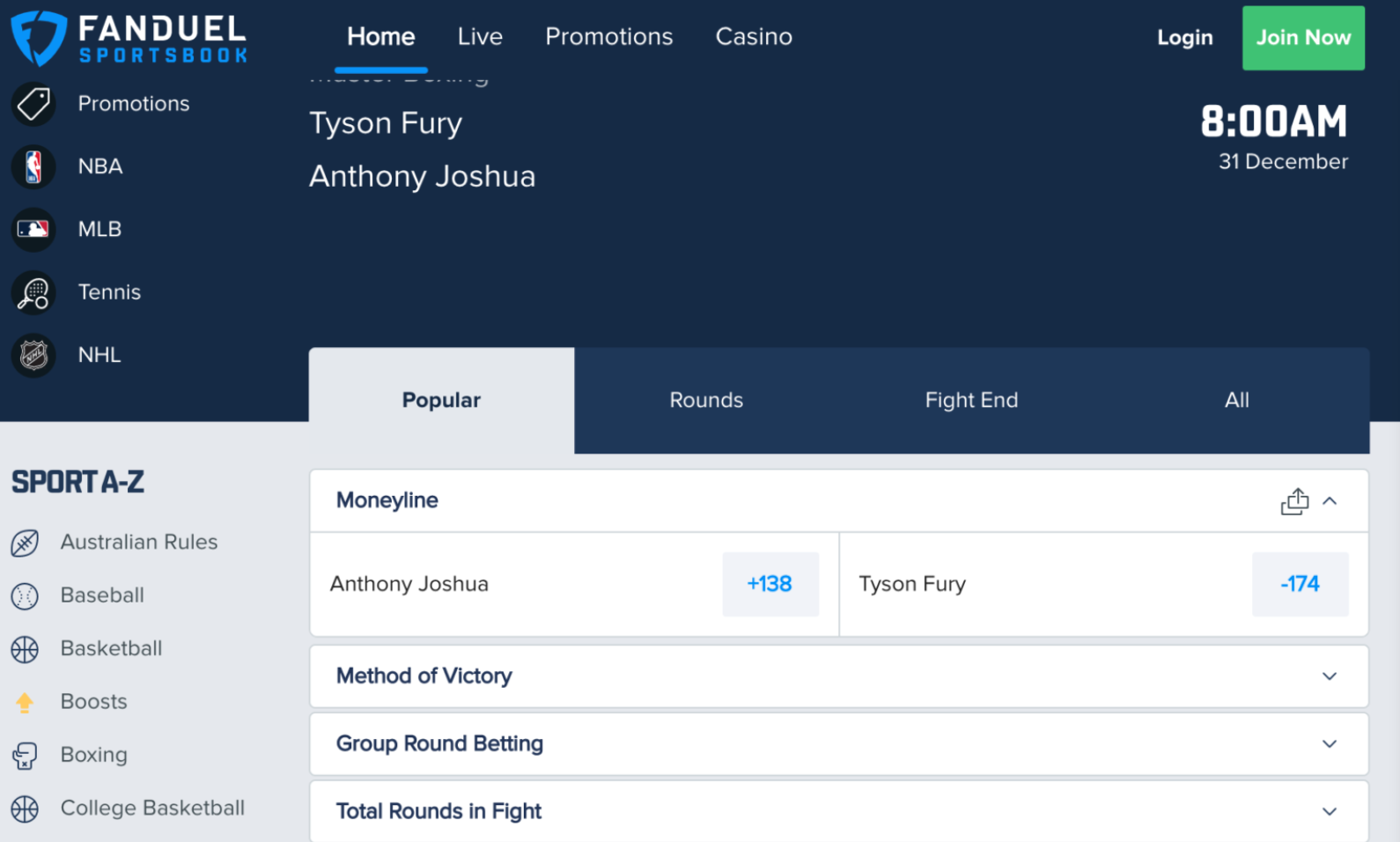This screenshot has height=842, width=1400.
Task: Click the 8:00AM fight time
Action: (x=1274, y=122)
